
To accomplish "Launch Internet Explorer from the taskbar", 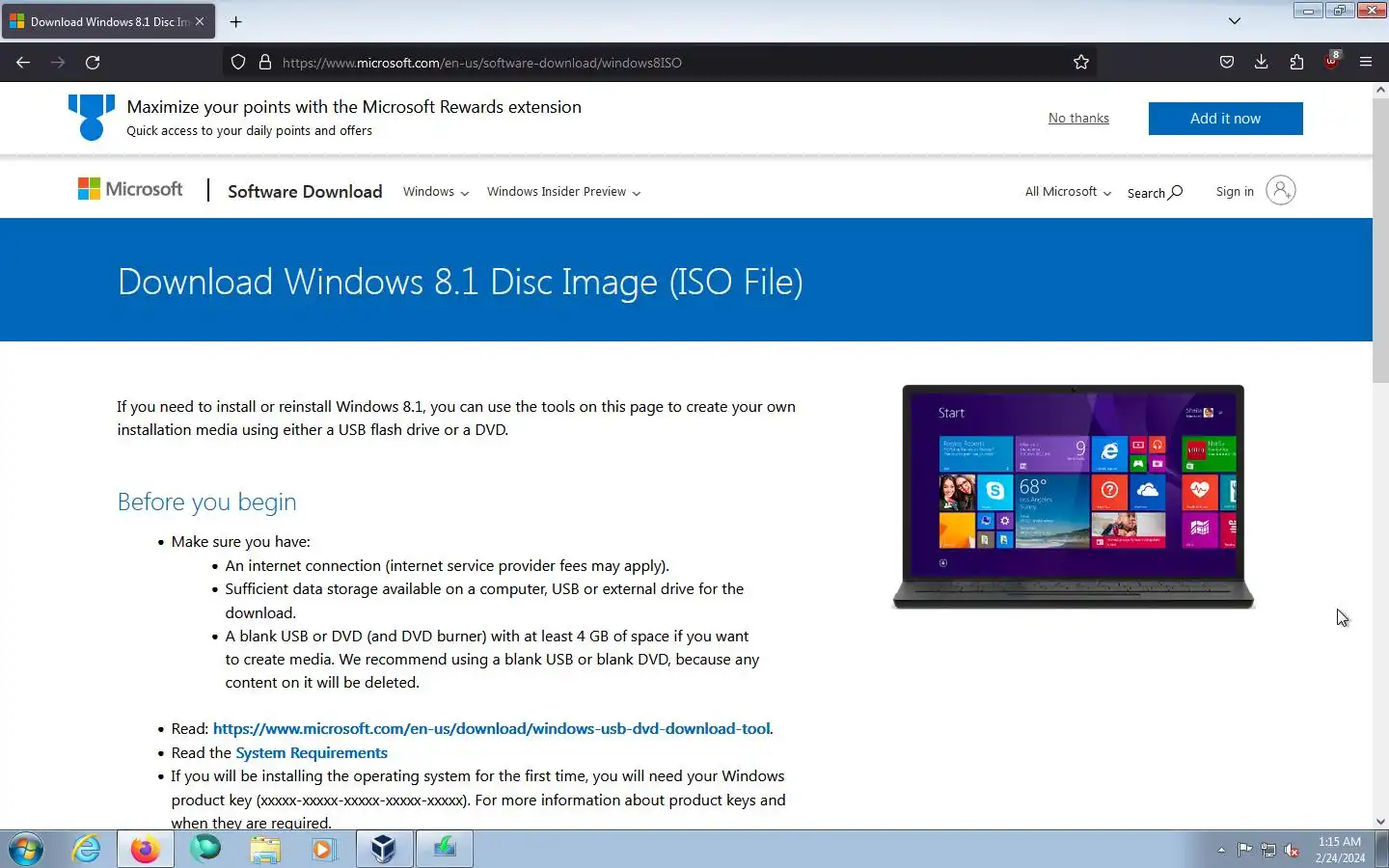I will click(87, 850).
